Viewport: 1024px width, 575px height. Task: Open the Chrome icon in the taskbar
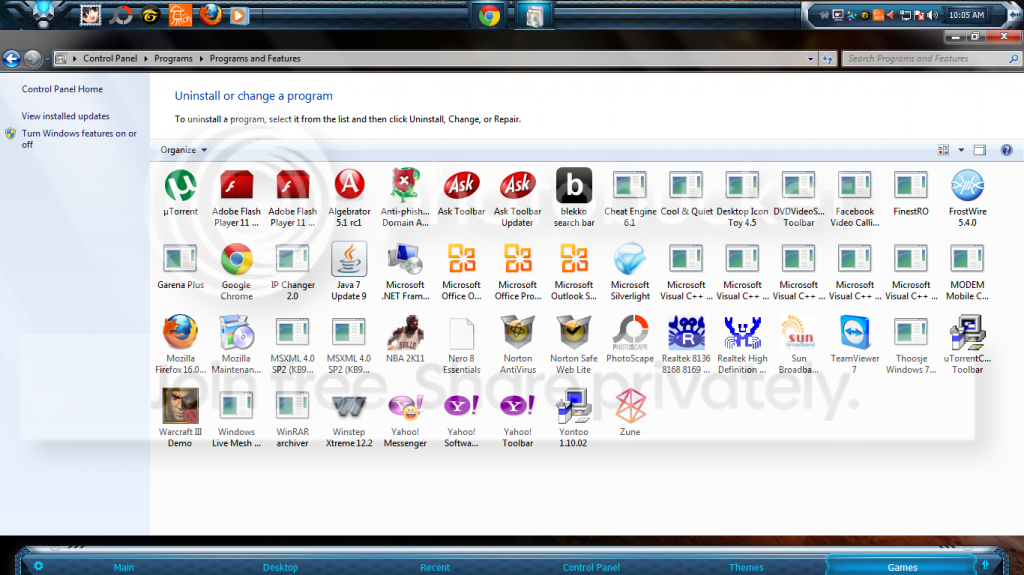click(x=489, y=16)
